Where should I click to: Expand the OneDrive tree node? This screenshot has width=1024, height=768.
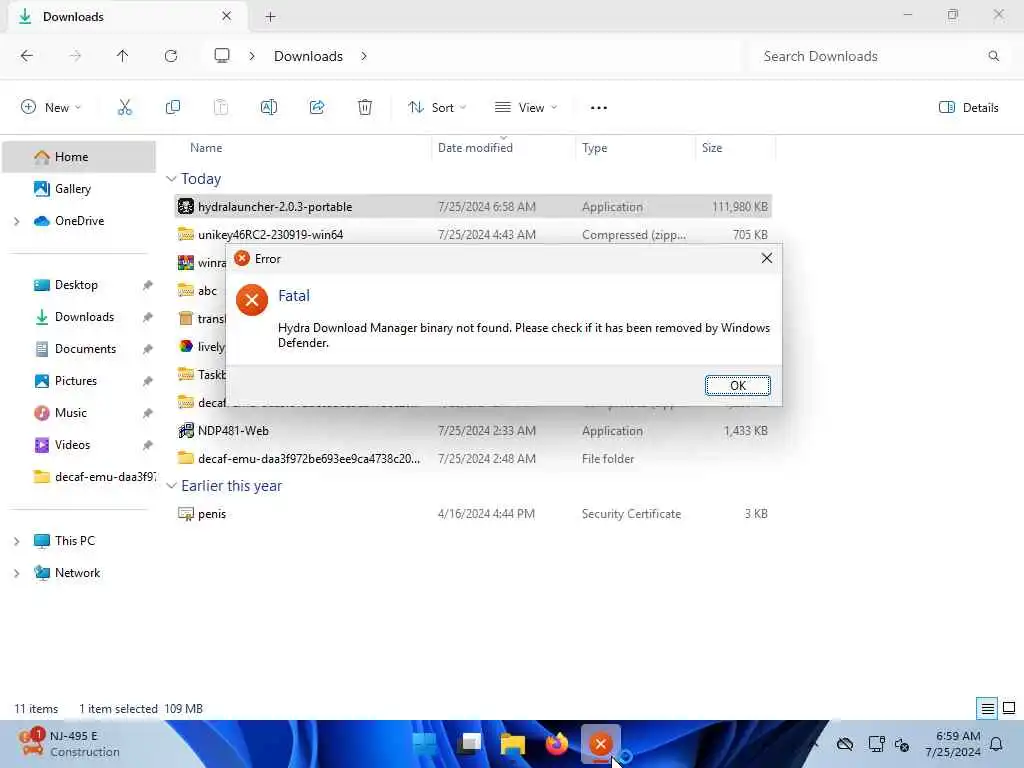[x=17, y=221]
